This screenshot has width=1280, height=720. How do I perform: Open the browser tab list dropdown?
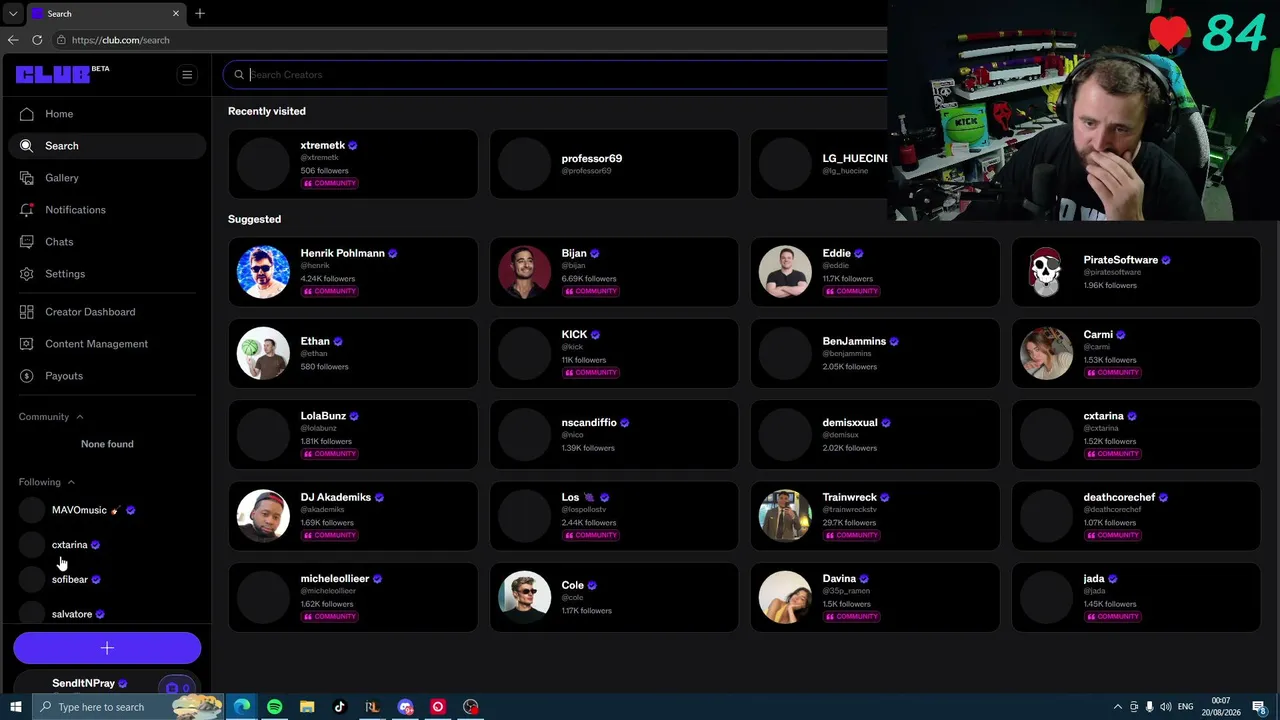tap(12, 14)
